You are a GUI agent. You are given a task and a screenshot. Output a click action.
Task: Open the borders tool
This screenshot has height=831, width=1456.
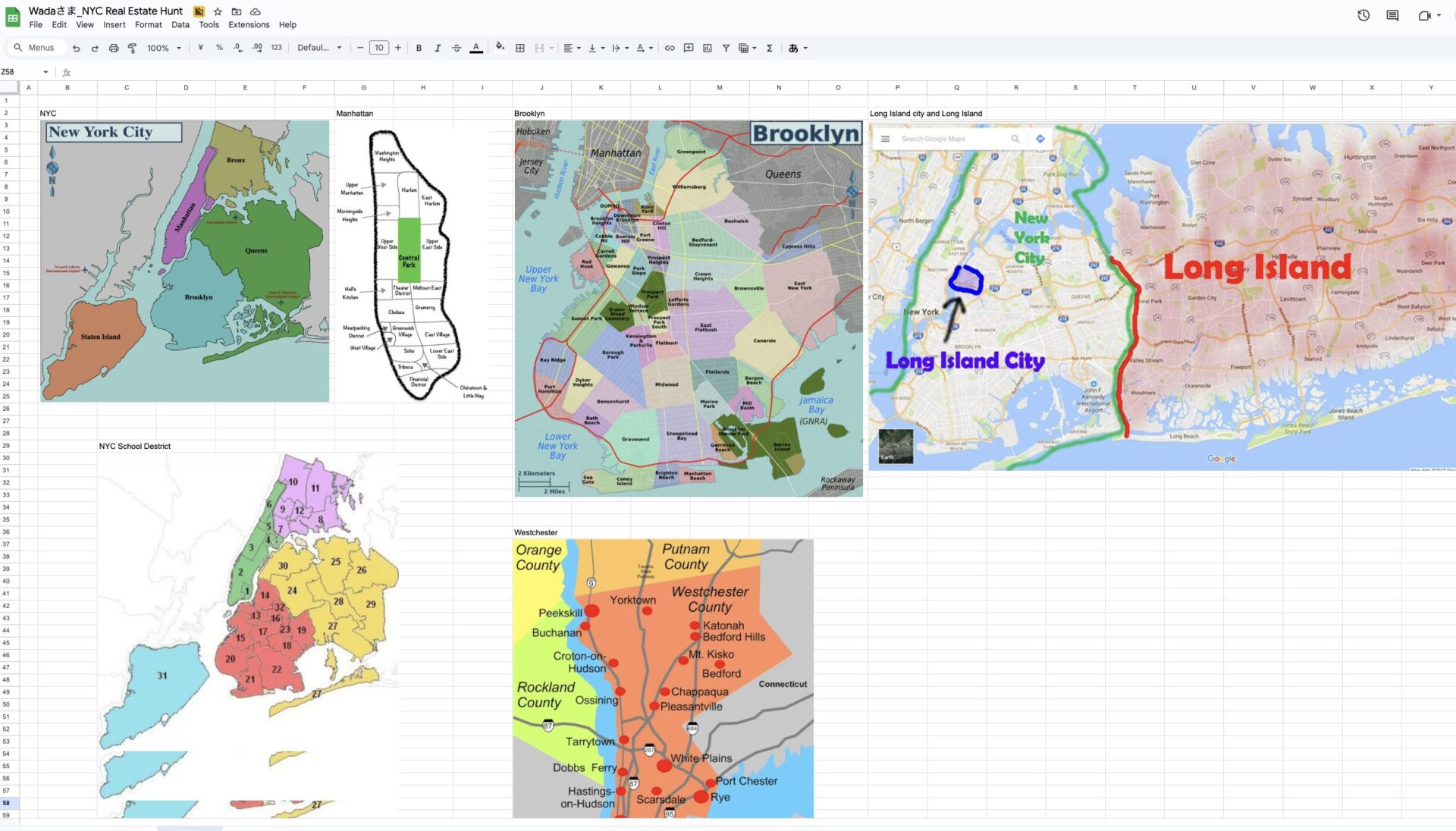[520, 48]
